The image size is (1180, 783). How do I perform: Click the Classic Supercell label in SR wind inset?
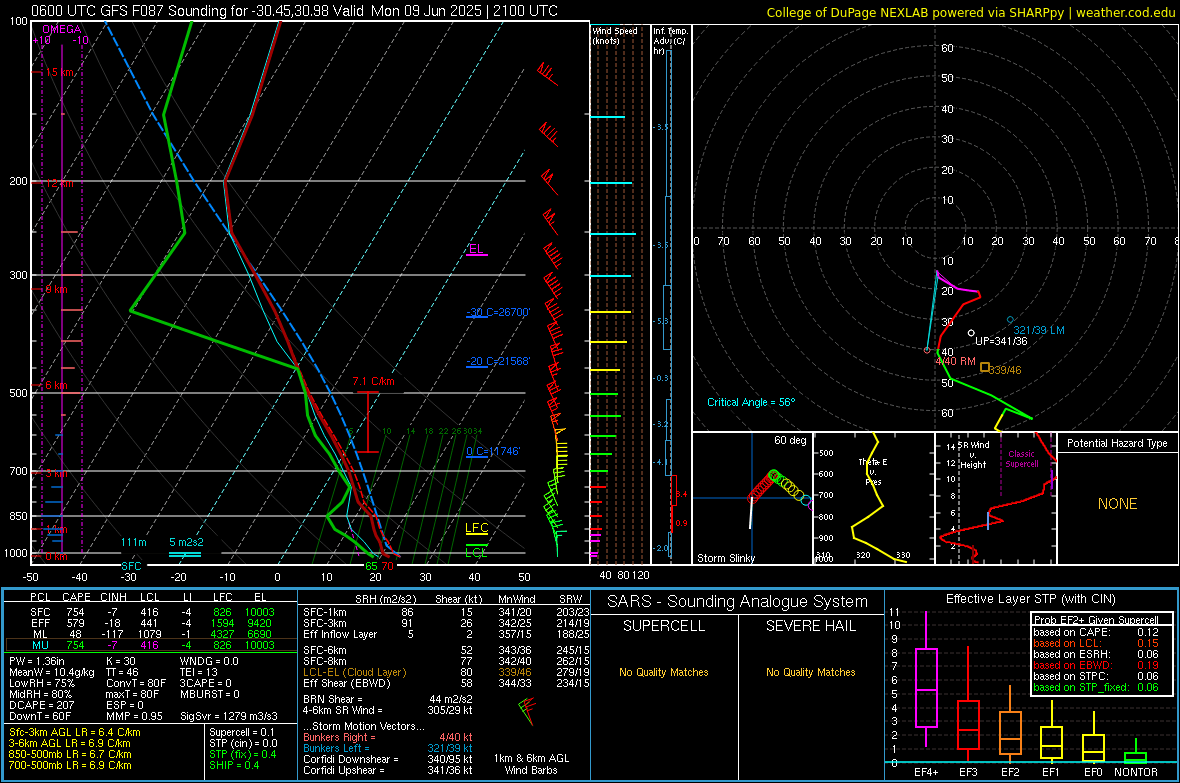click(1022, 459)
